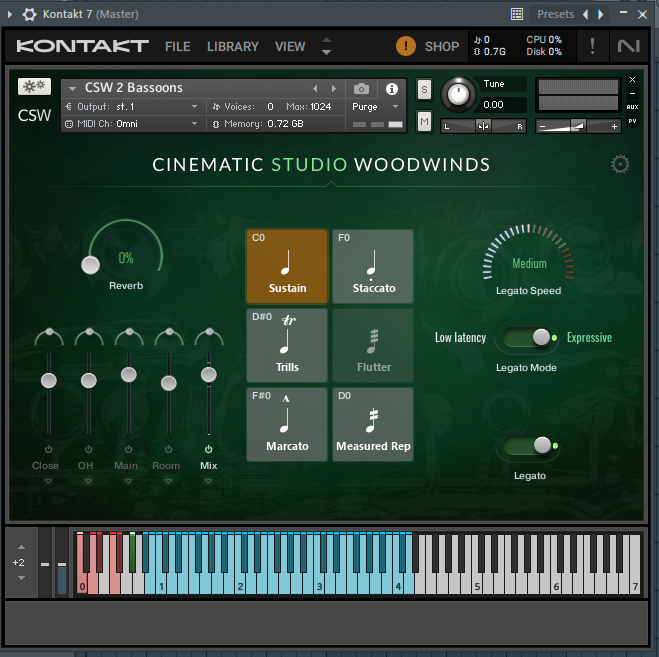This screenshot has width=659, height=657.
Task: Go to next preset arrow in title bar
Action: [601, 14]
